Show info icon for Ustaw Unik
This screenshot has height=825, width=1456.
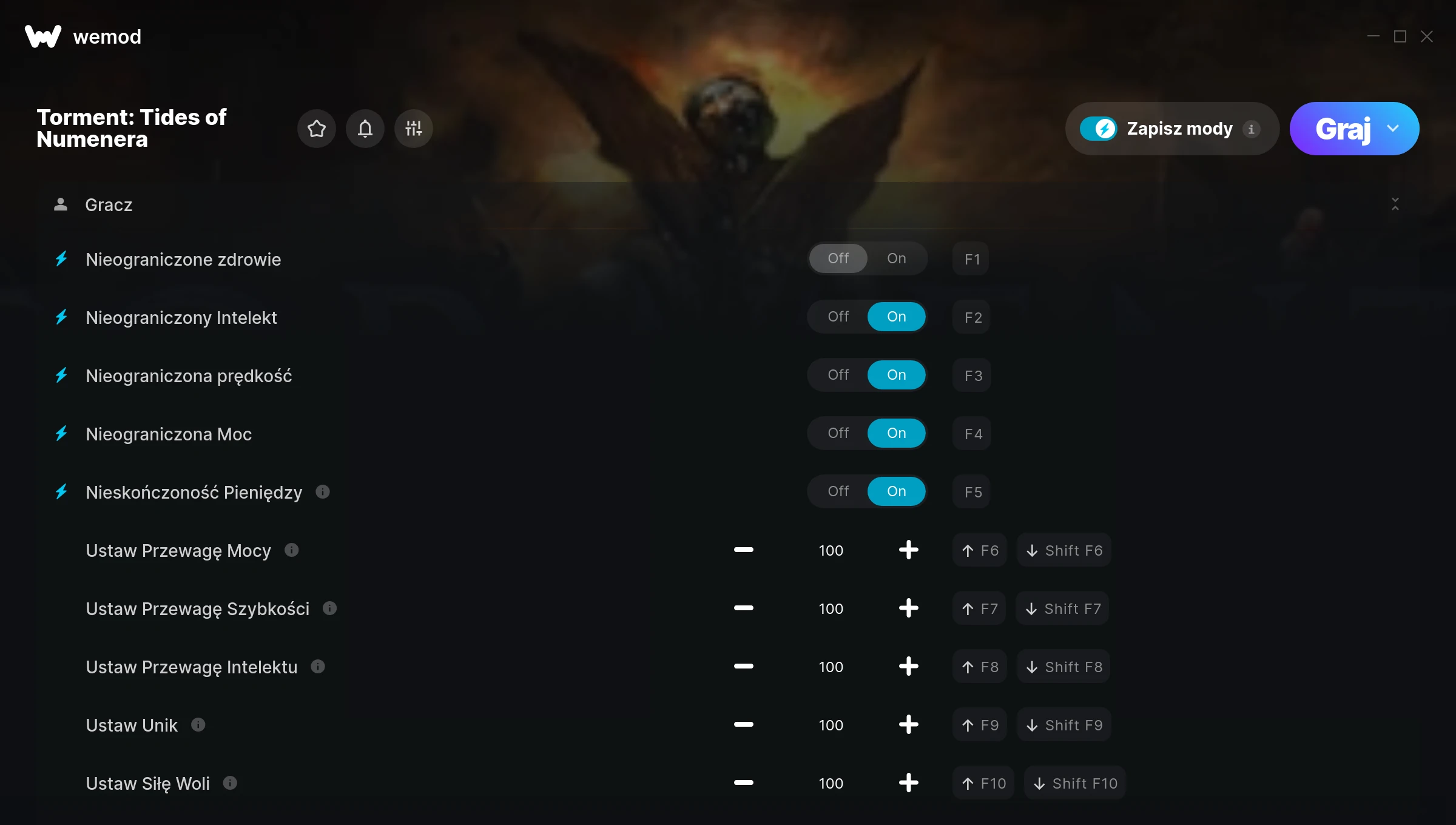click(x=198, y=725)
